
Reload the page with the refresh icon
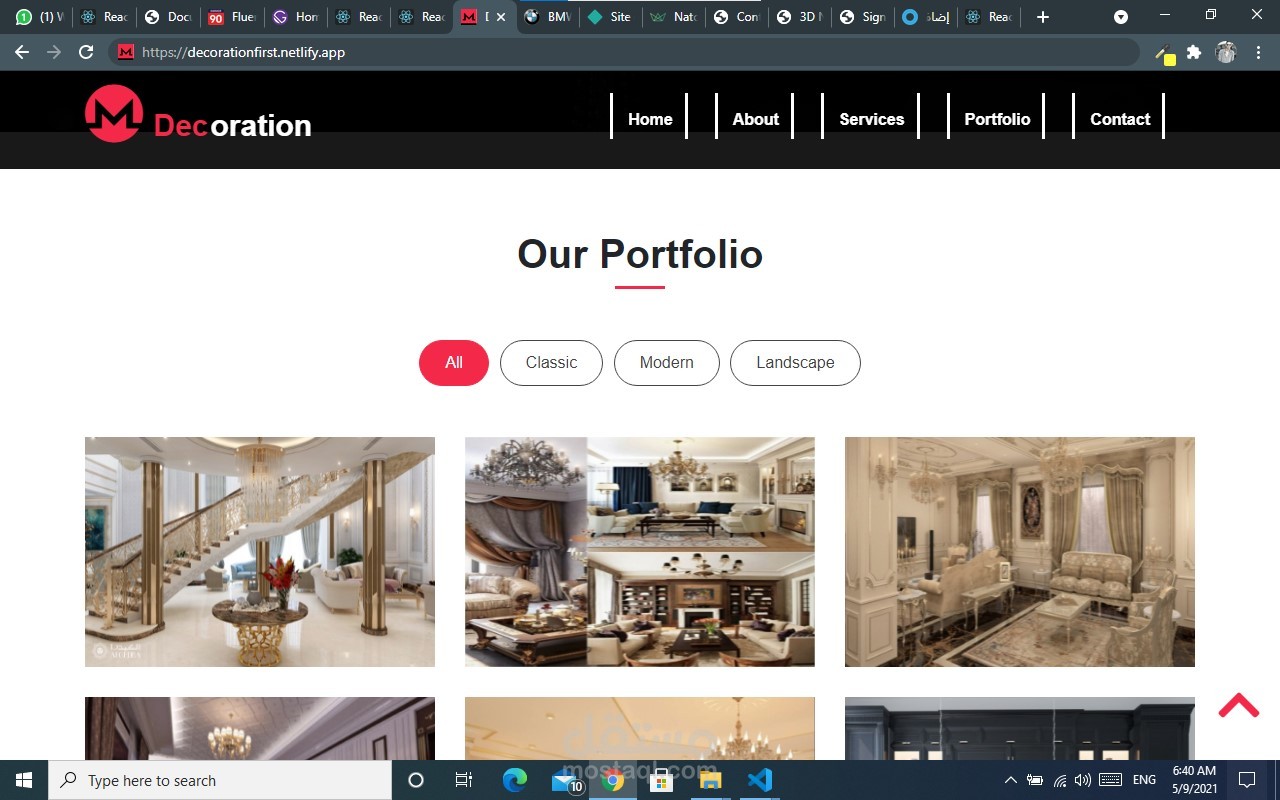[86, 52]
